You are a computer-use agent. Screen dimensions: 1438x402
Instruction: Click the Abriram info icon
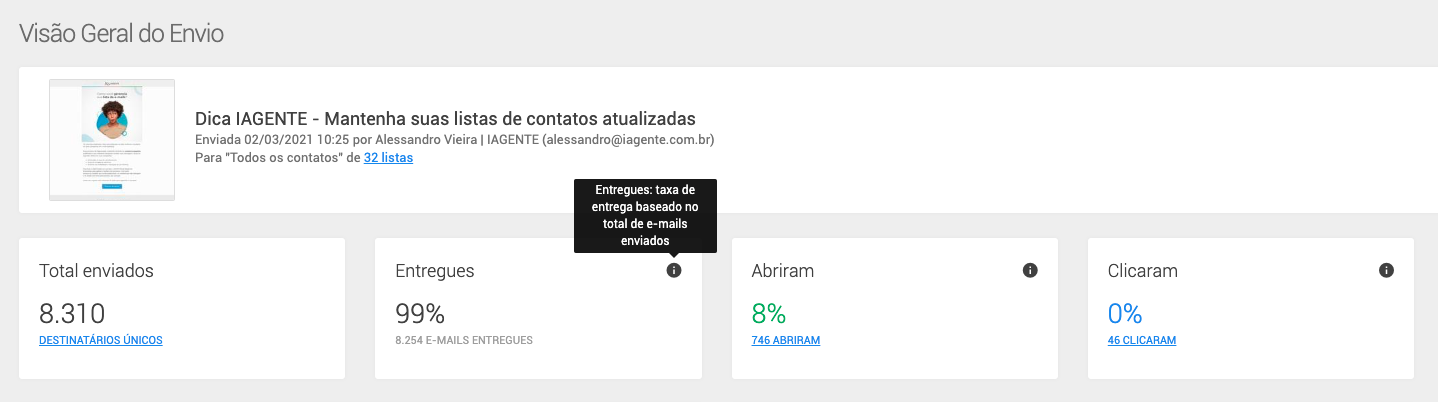1030,270
